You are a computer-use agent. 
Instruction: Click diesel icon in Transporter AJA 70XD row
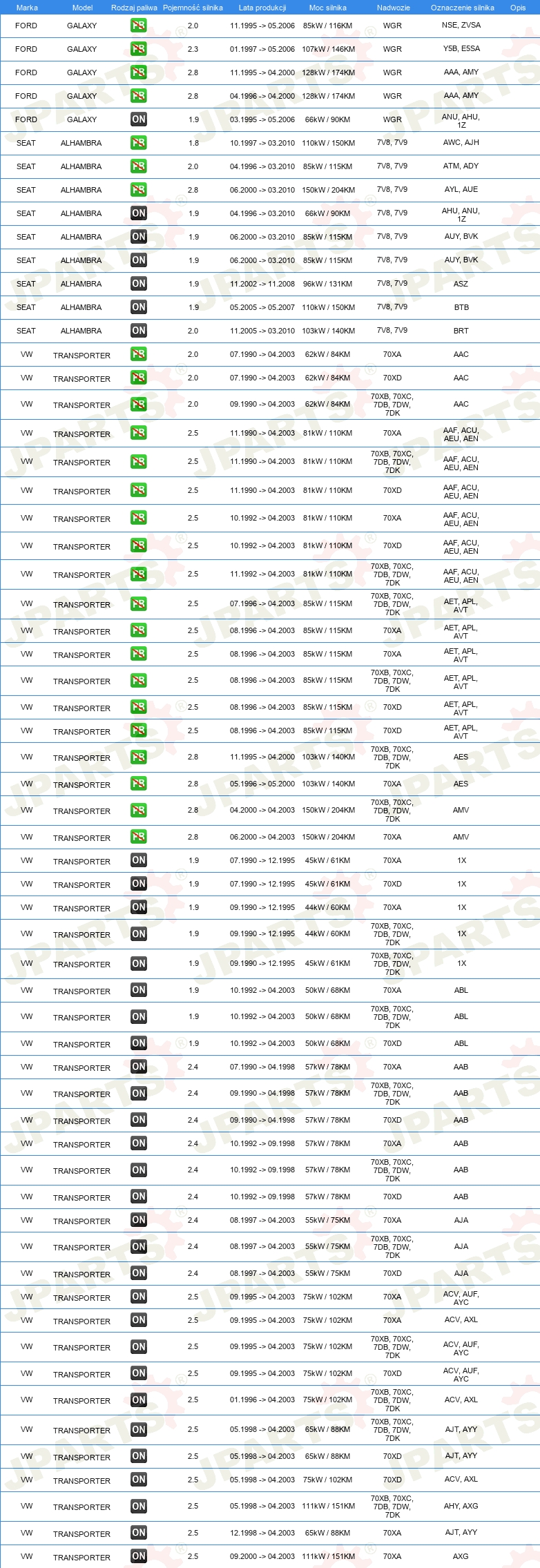tap(138, 1273)
